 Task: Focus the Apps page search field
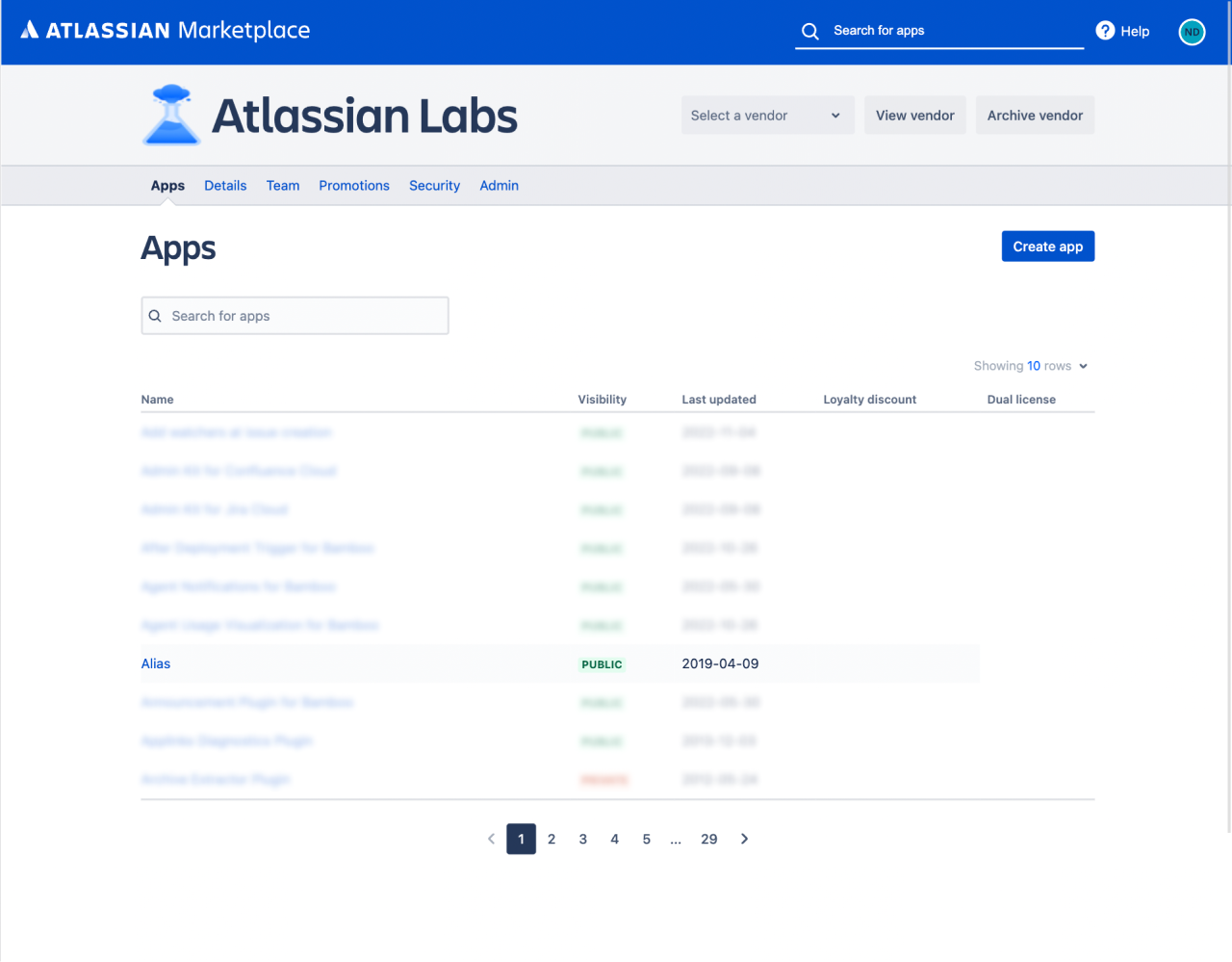[295, 316]
